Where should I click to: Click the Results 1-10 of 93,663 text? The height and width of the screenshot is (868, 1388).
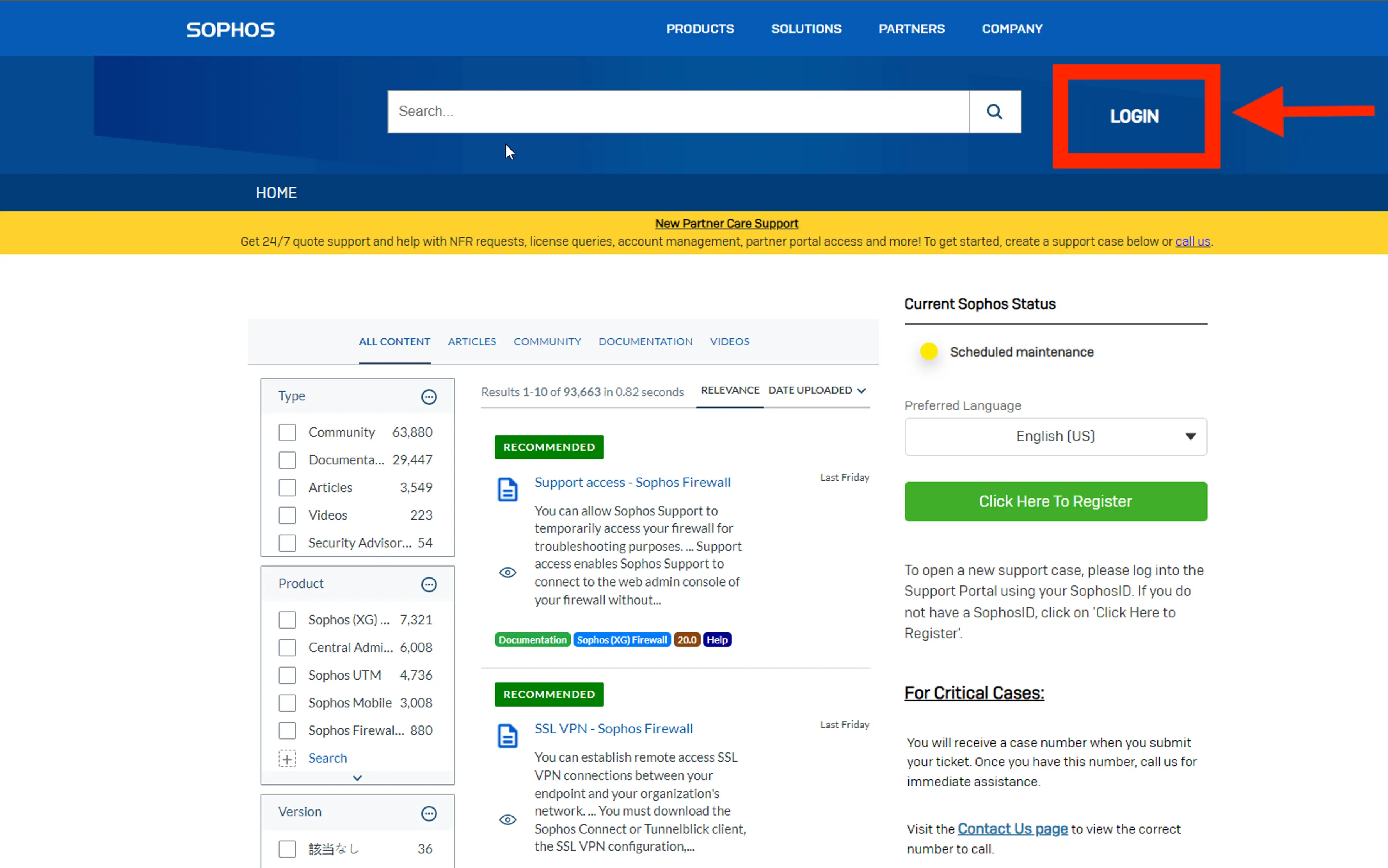tap(582, 392)
